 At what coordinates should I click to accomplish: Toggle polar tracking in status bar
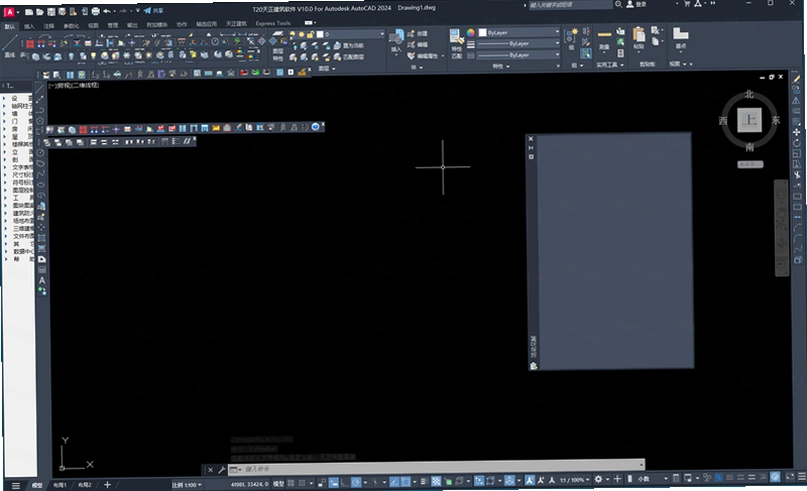pyautogui.click(x=356, y=483)
